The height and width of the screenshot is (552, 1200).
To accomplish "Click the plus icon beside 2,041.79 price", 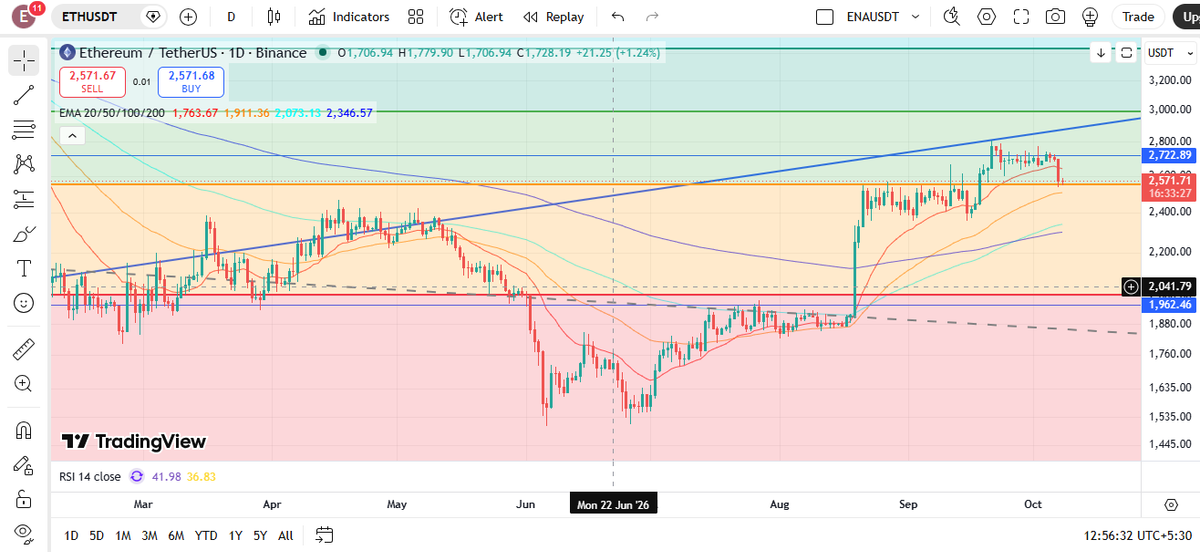I will point(1131,286).
